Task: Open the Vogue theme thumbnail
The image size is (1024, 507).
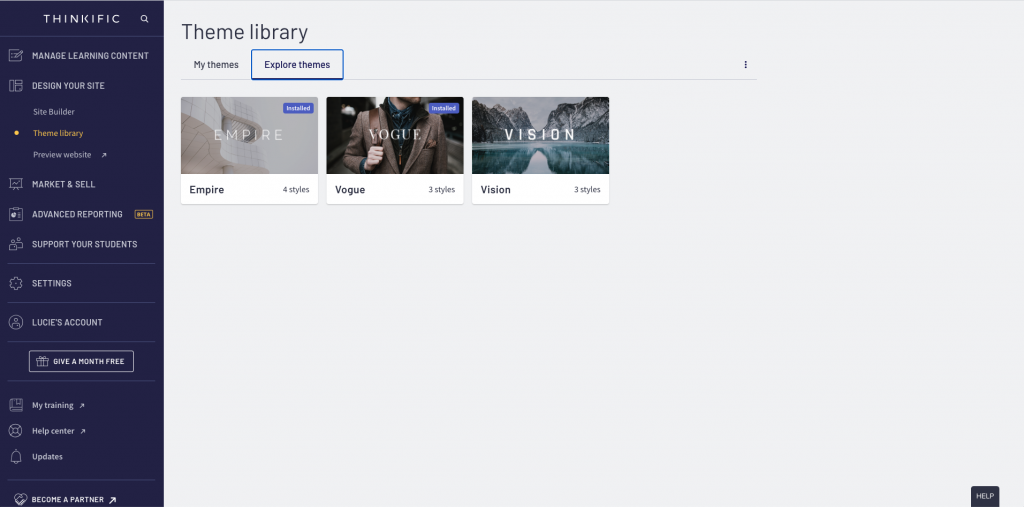Action: coord(395,135)
